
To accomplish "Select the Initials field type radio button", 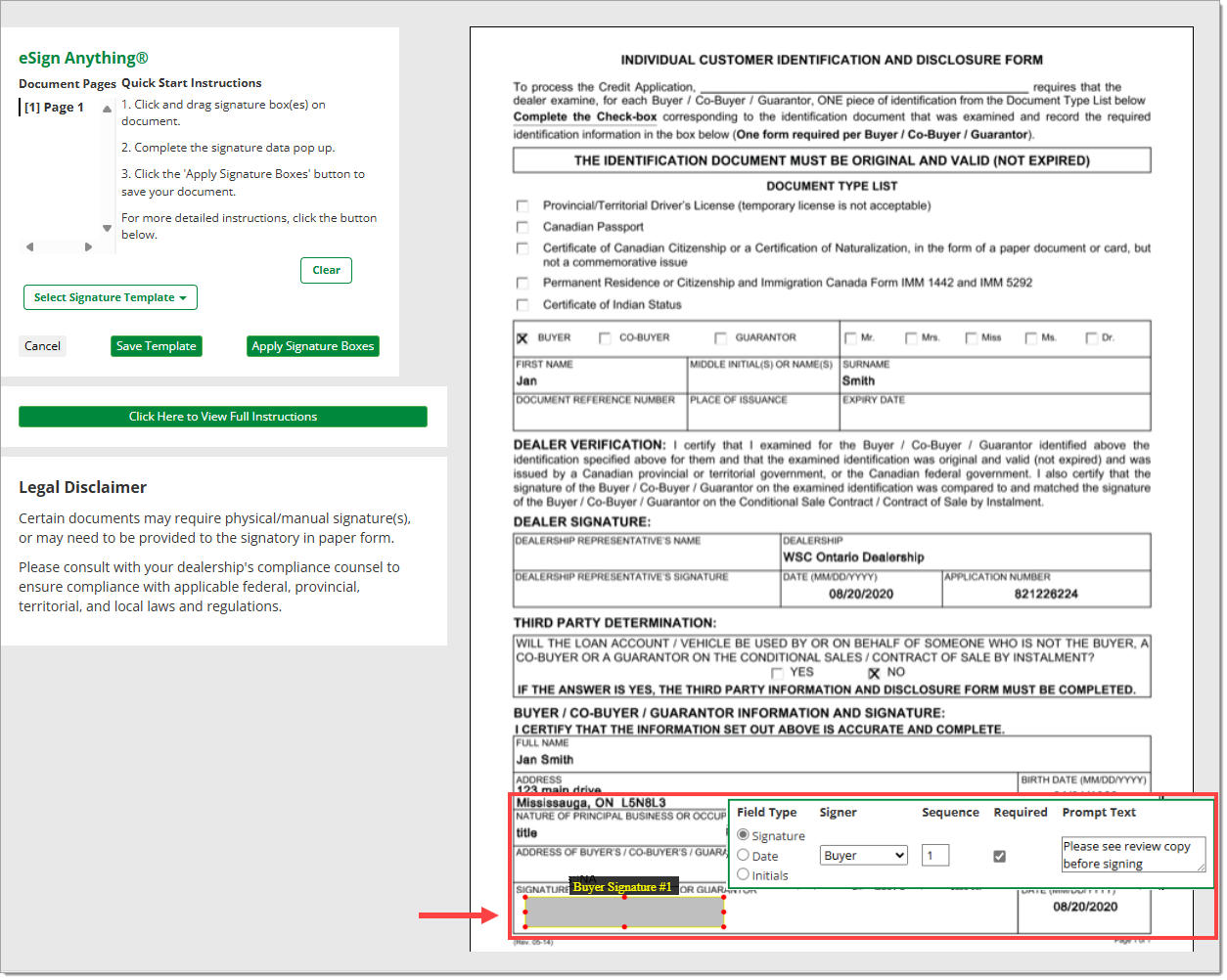I will tap(744, 874).
